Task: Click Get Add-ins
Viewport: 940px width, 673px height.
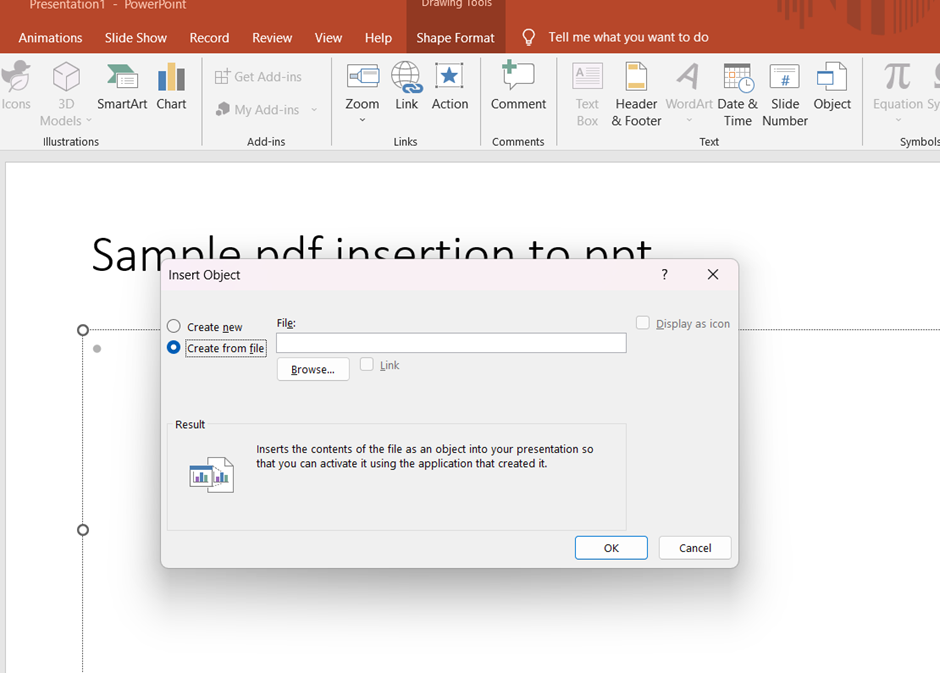Action: pos(258,77)
